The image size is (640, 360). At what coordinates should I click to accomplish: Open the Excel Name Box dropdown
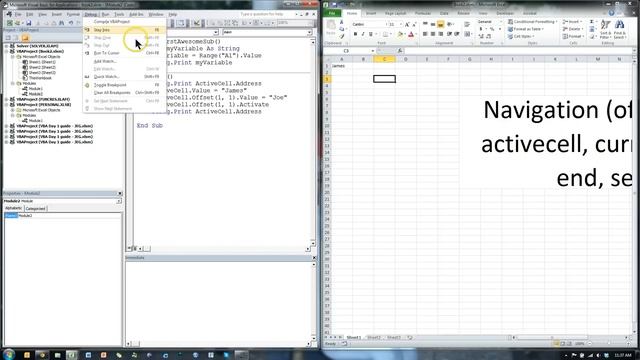click(373, 51)
